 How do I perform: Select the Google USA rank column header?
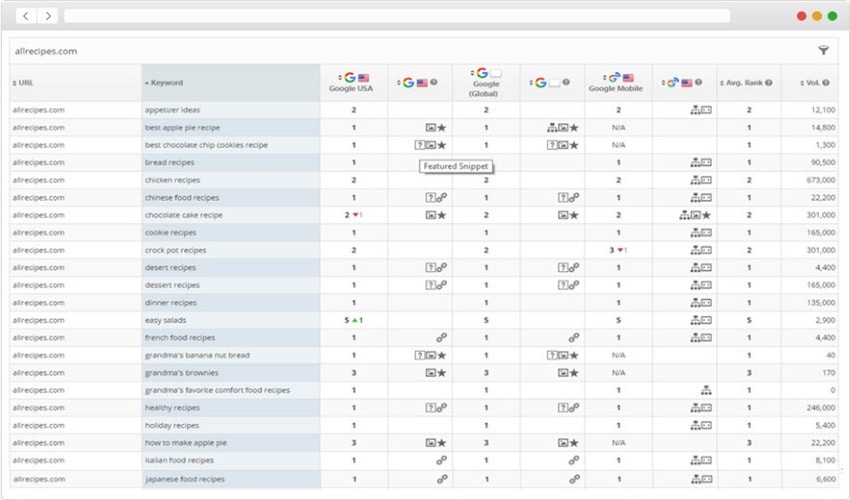353,82
